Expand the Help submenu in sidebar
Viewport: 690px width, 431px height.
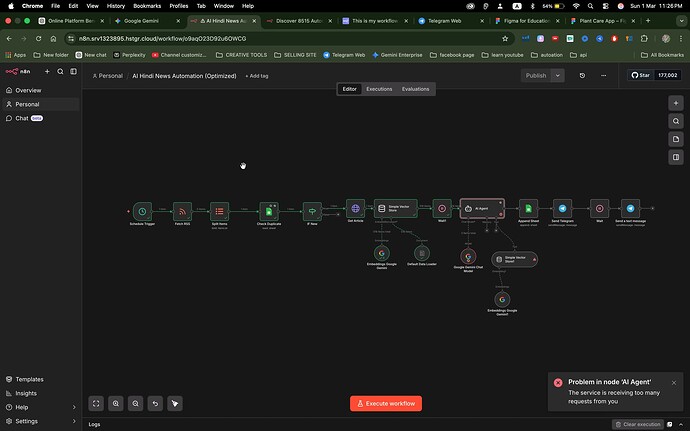pos(72,407)
